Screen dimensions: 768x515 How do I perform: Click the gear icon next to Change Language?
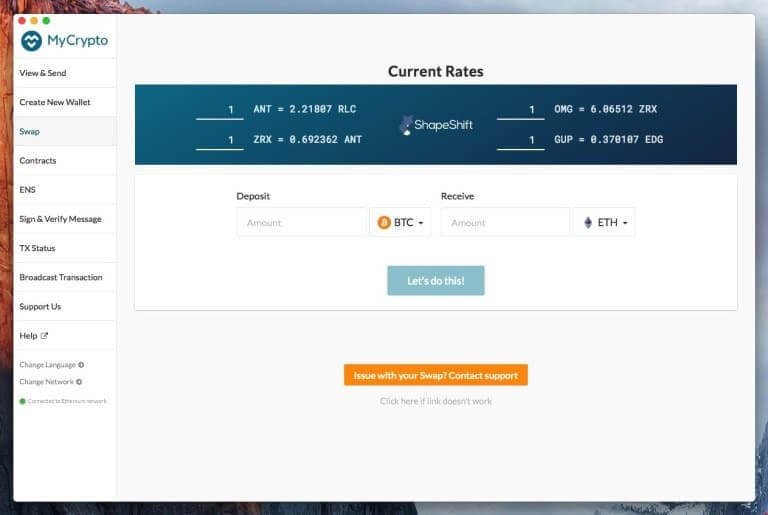81,365
